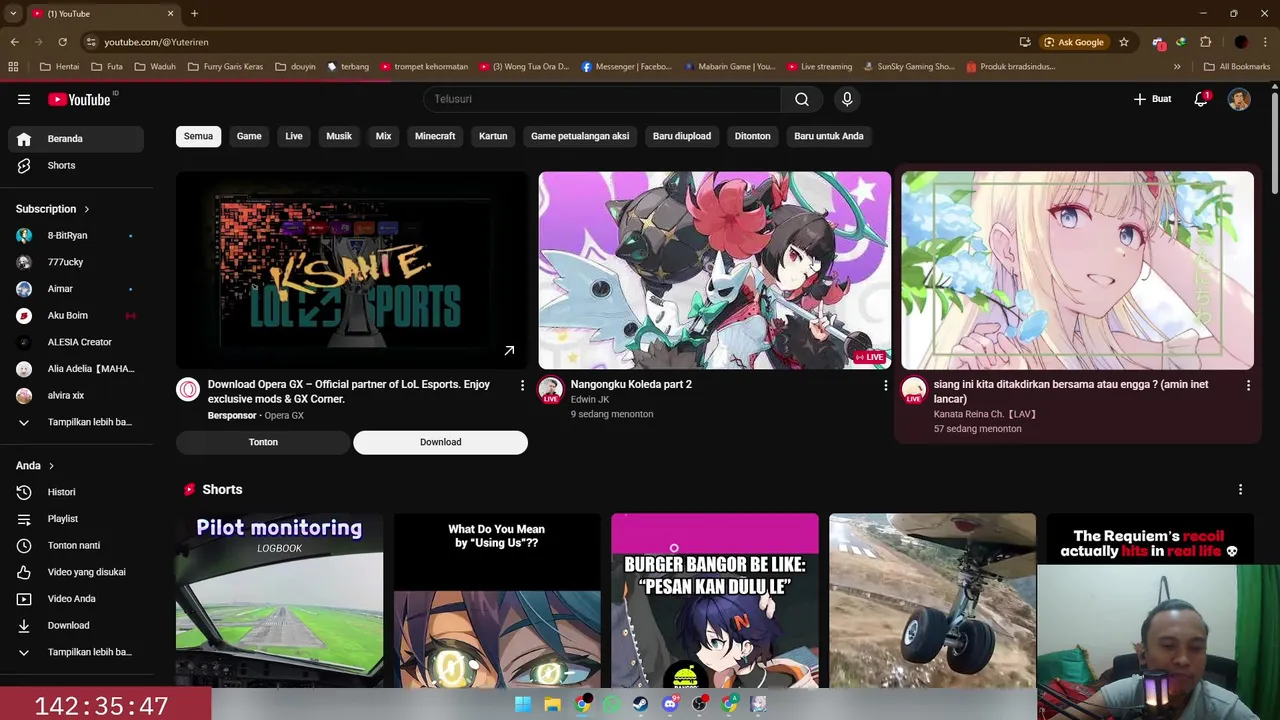This screenshot has width=1280, height=720.
Task: Select the Game petualangan aksi chip
Action: coord(580,136)
